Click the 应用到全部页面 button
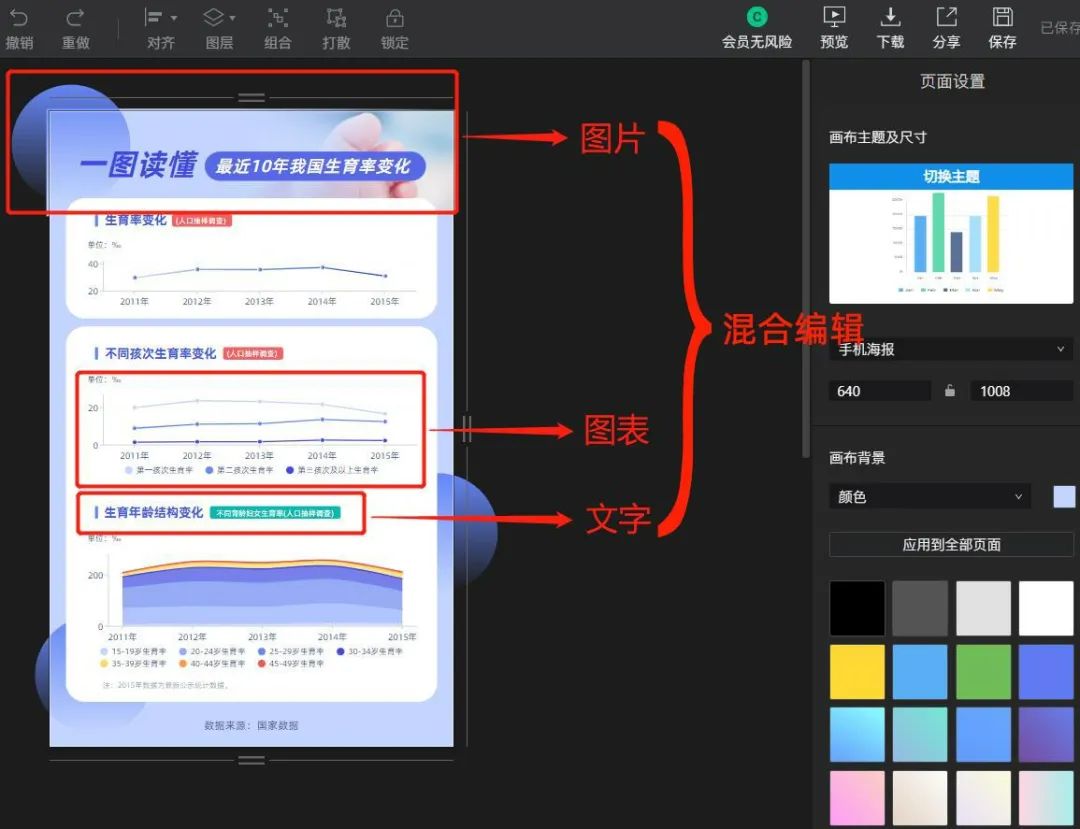This screenshot has height=829, width=1080. coord(951,545)
